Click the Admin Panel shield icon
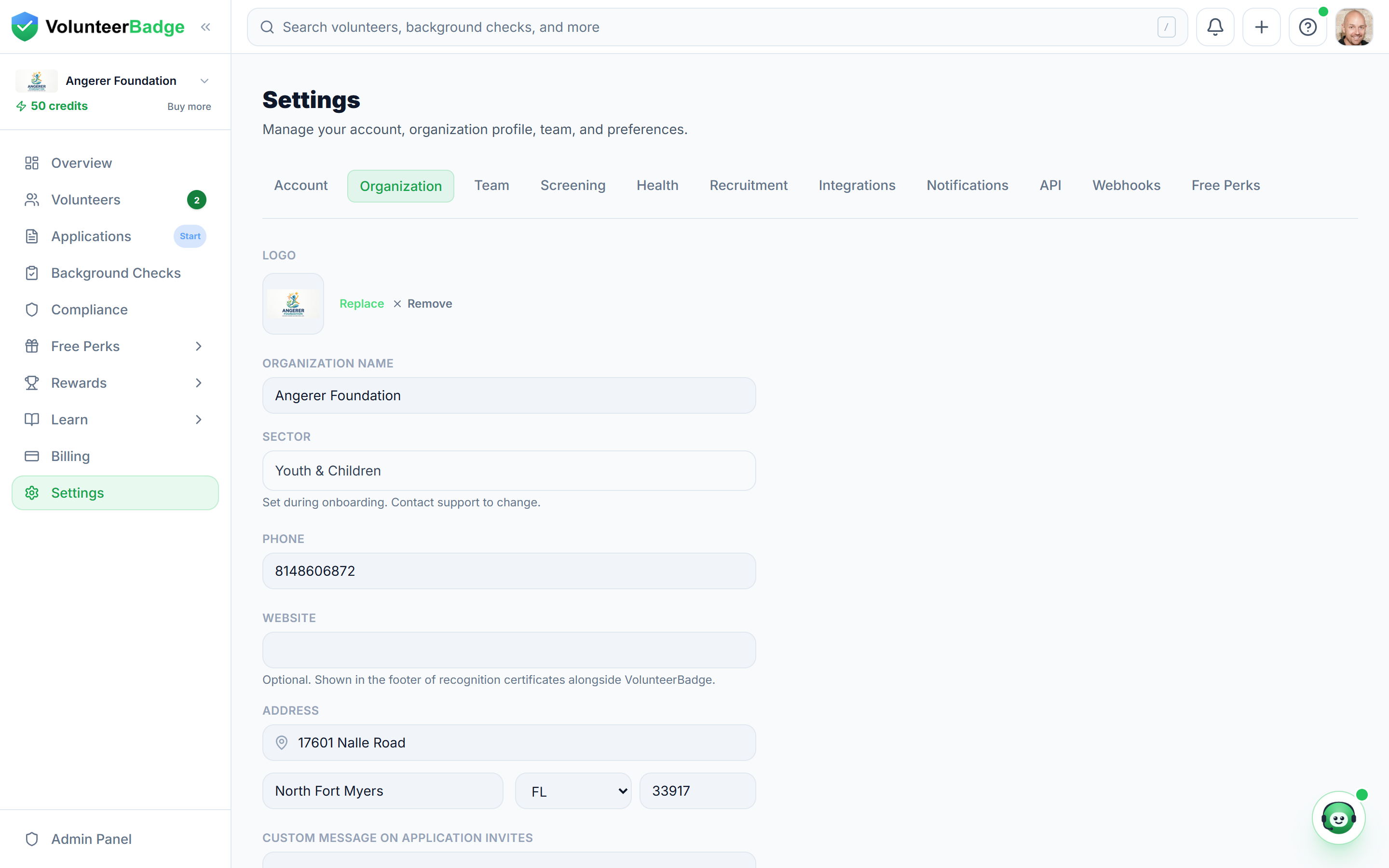The image size is (1389, 868). click(x=31, y=839)
